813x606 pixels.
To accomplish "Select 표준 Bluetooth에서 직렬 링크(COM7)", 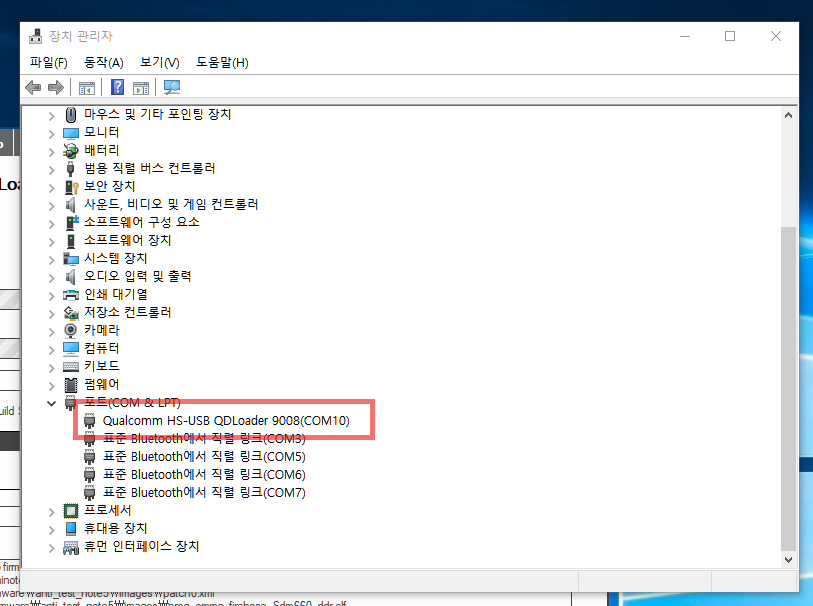I will pyautogui.click(x=204, y=492).
